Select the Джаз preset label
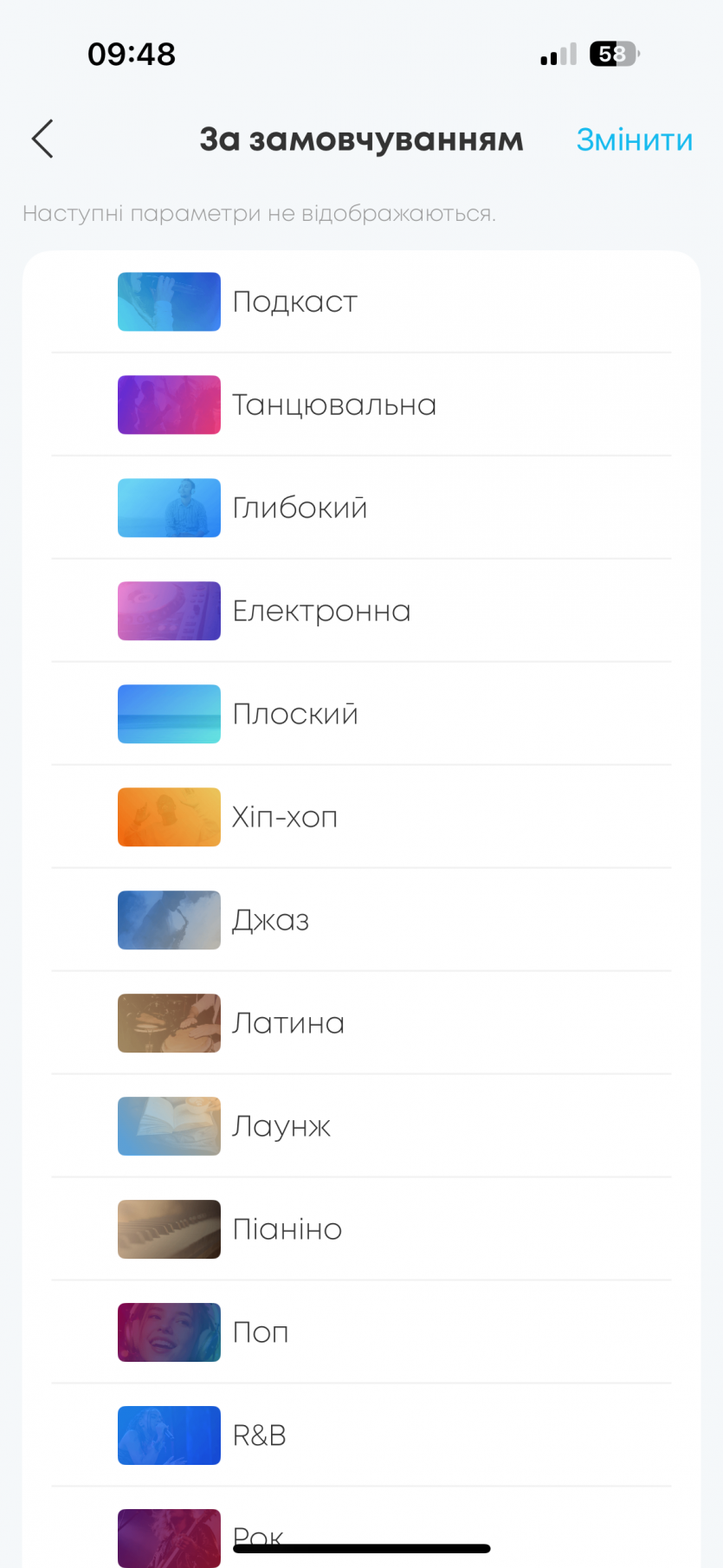The image size is (723, 1568). tap(270, 920)
